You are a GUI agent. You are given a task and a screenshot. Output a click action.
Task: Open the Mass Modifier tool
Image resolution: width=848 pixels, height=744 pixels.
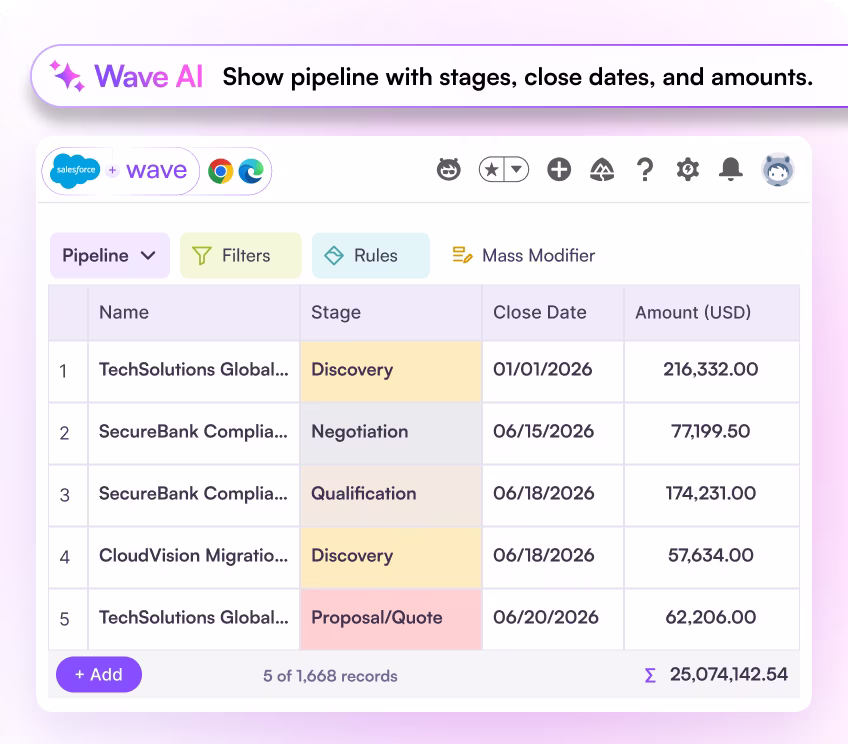[x=524, y=255]
